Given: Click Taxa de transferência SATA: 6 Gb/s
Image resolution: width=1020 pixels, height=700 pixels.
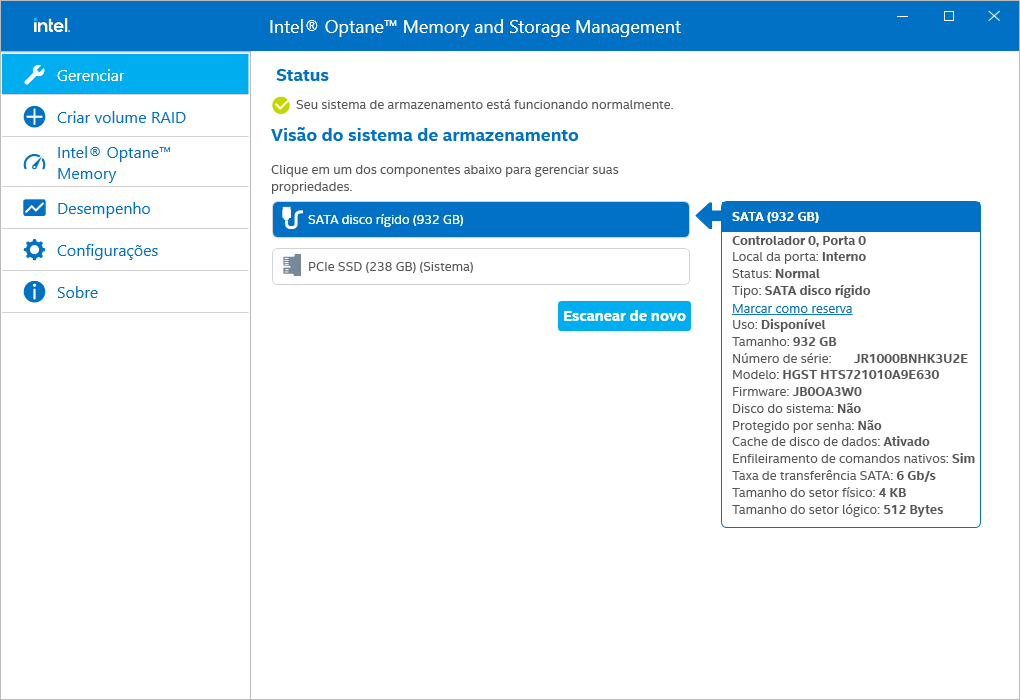Looking at the screenshot, I should click(x=833, y=476).
